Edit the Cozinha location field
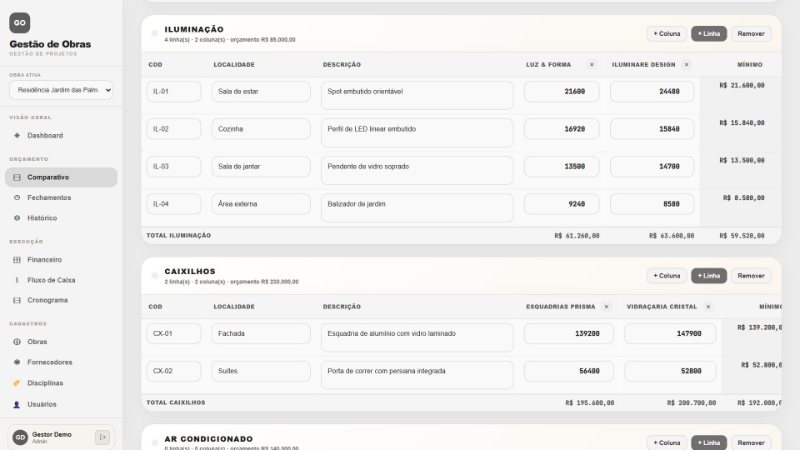 click(261, 129)
